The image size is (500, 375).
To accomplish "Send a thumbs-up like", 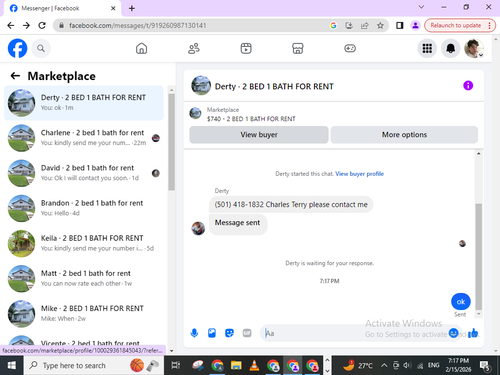I will 473,333.
